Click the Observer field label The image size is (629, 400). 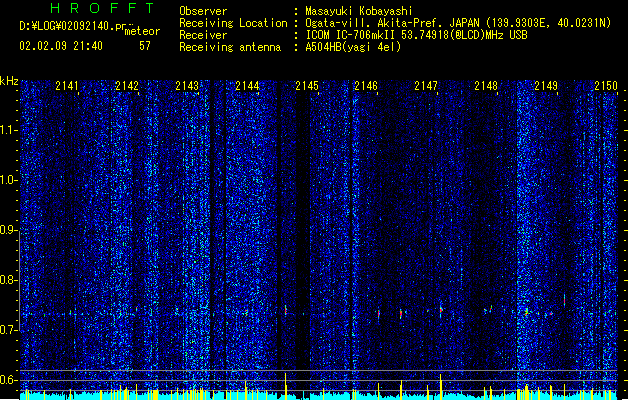(203, 11)
